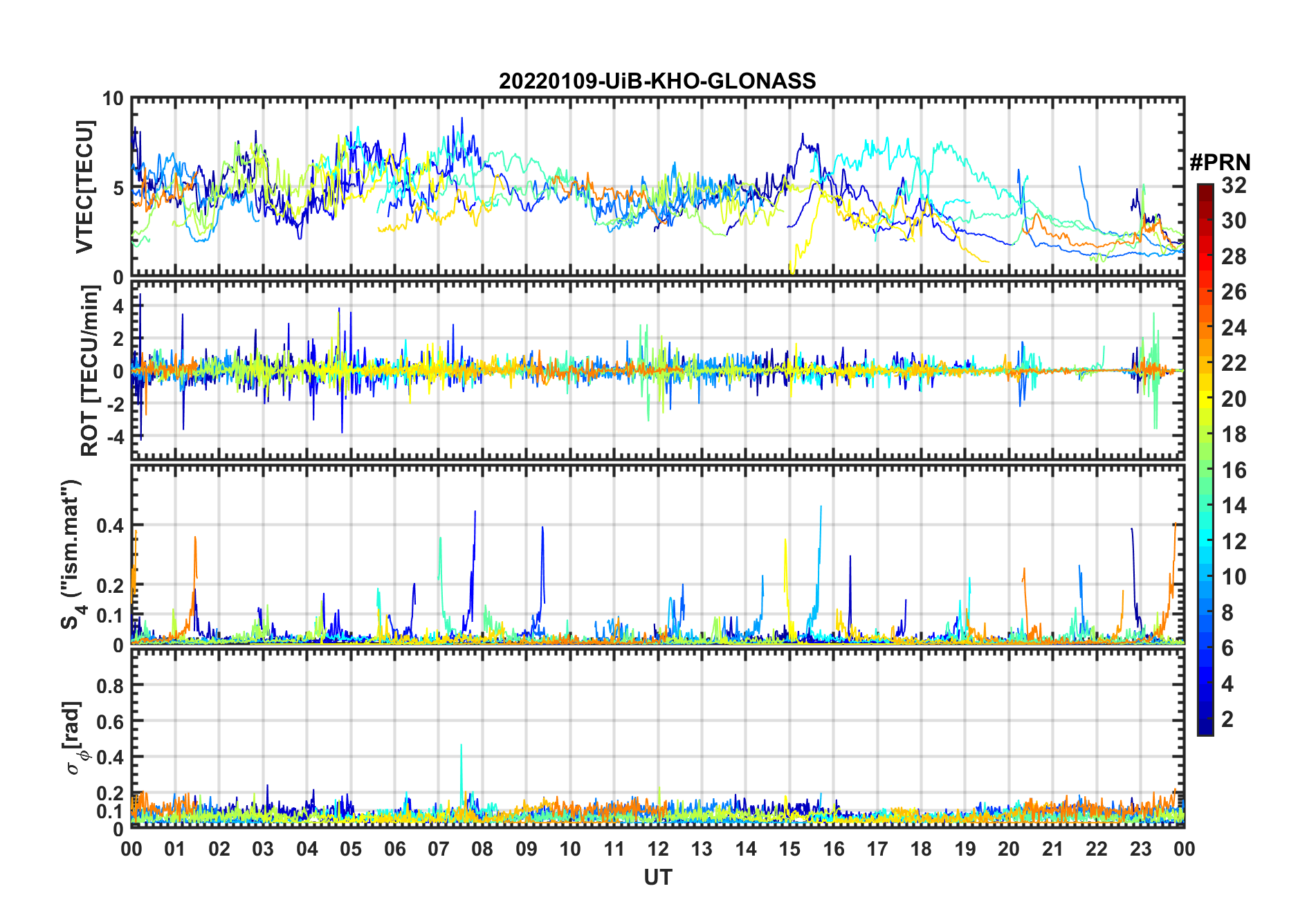Select the 20 label on PRN colorbar
This screenshot has height=920, width=1316.
pyautogui.click(x=1234, y=399)
